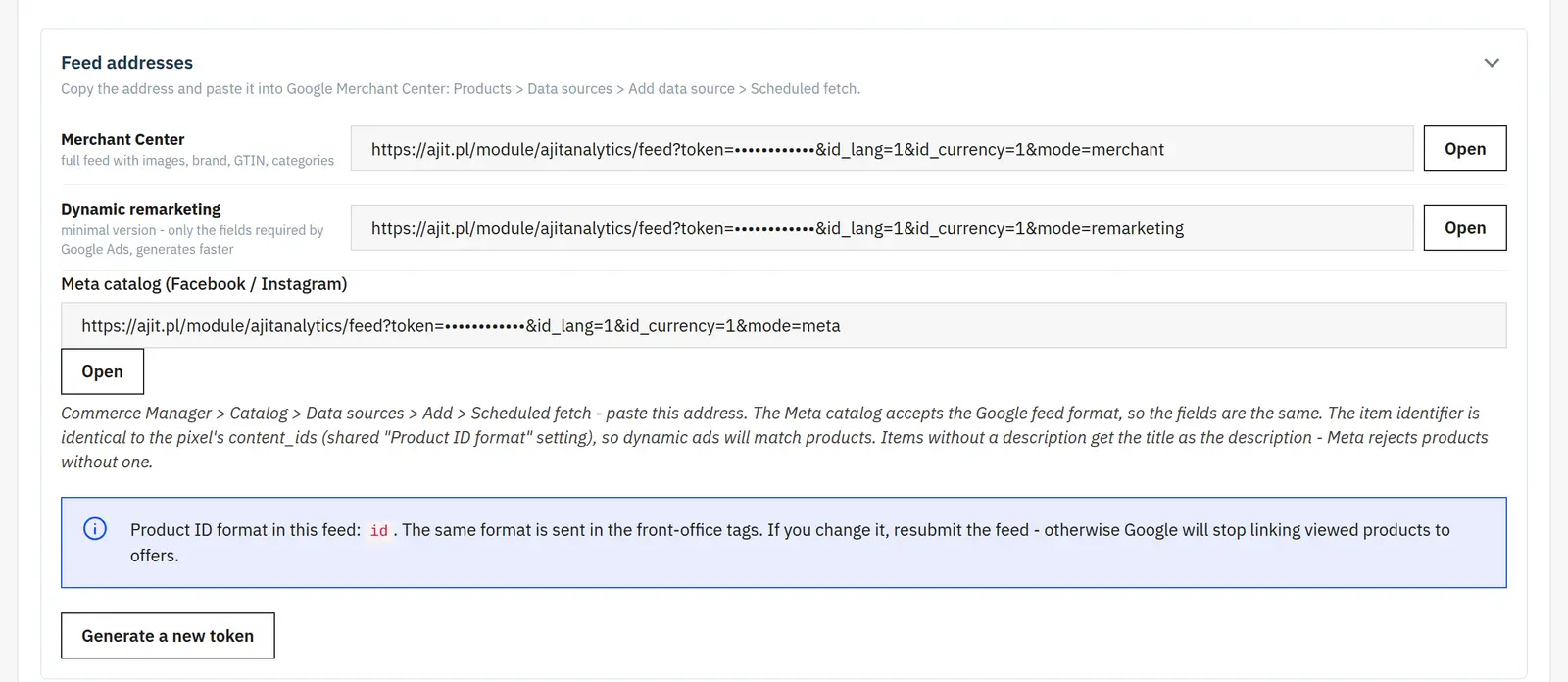Click the 'Copy the address and paste' instruction text
The height and width of the screenshot is (682, 1568).
click(x=461, y=89)
